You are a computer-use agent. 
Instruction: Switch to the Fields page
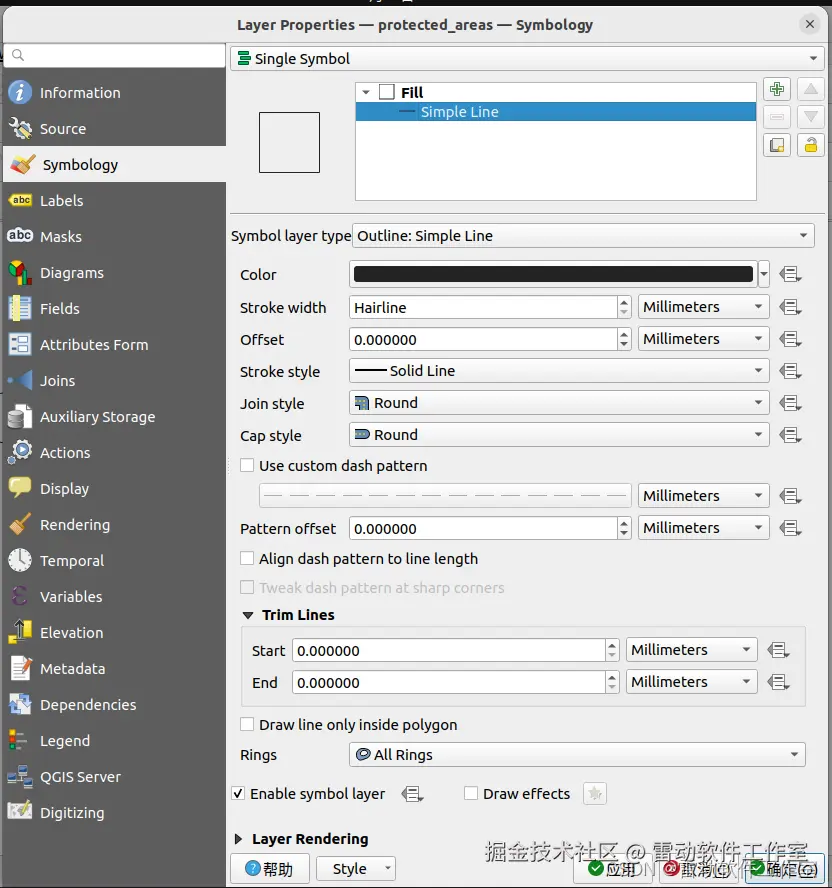(114, 309)
